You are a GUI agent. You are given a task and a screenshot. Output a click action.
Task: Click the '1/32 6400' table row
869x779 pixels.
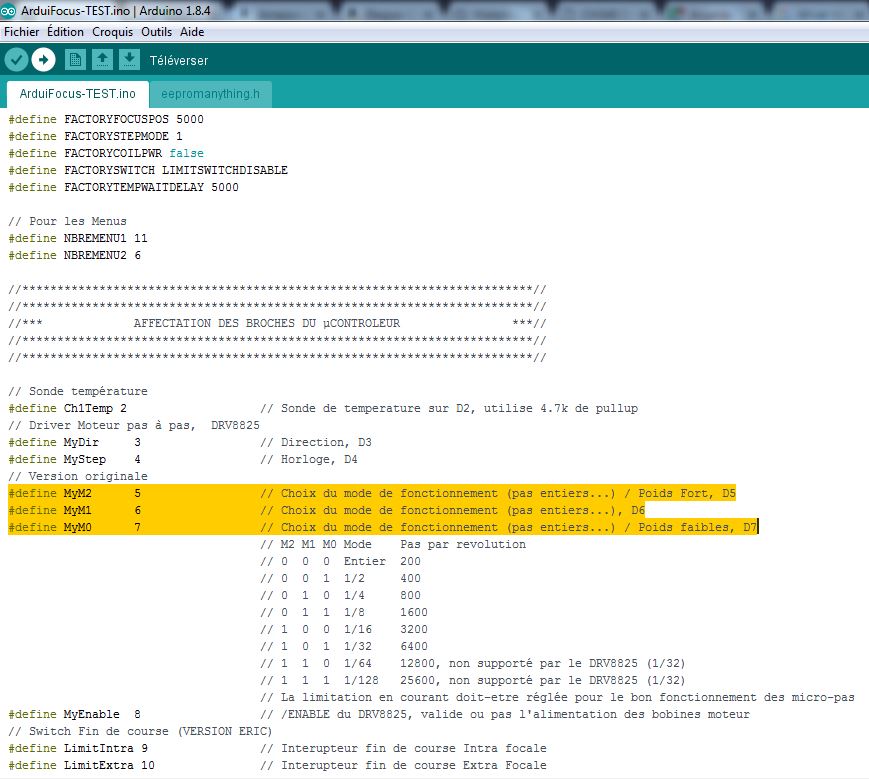344,646
